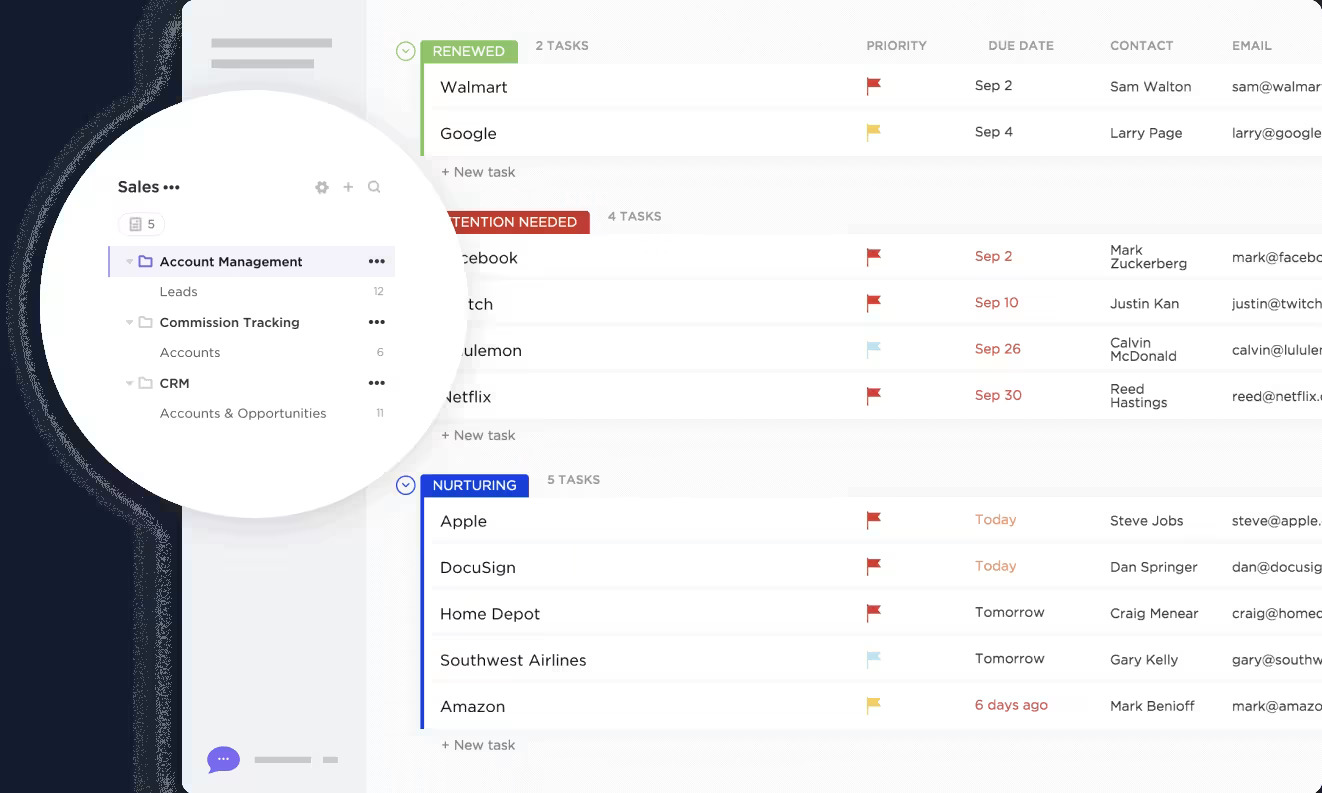Select the Steve Jobs contact cell
Screen dimensions: 1322x793
point(1146,521)
